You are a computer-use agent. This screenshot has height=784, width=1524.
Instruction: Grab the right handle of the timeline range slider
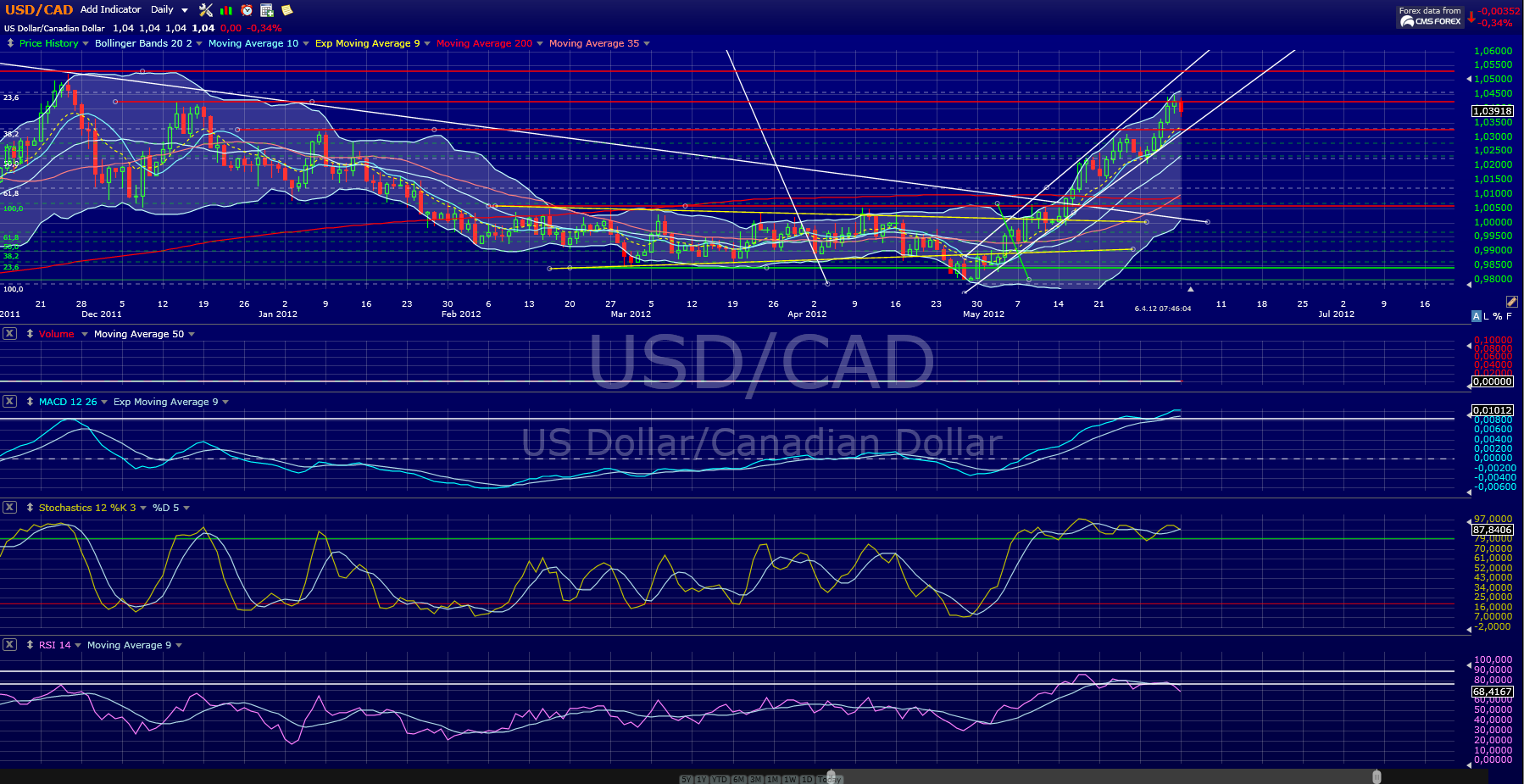1377,777
